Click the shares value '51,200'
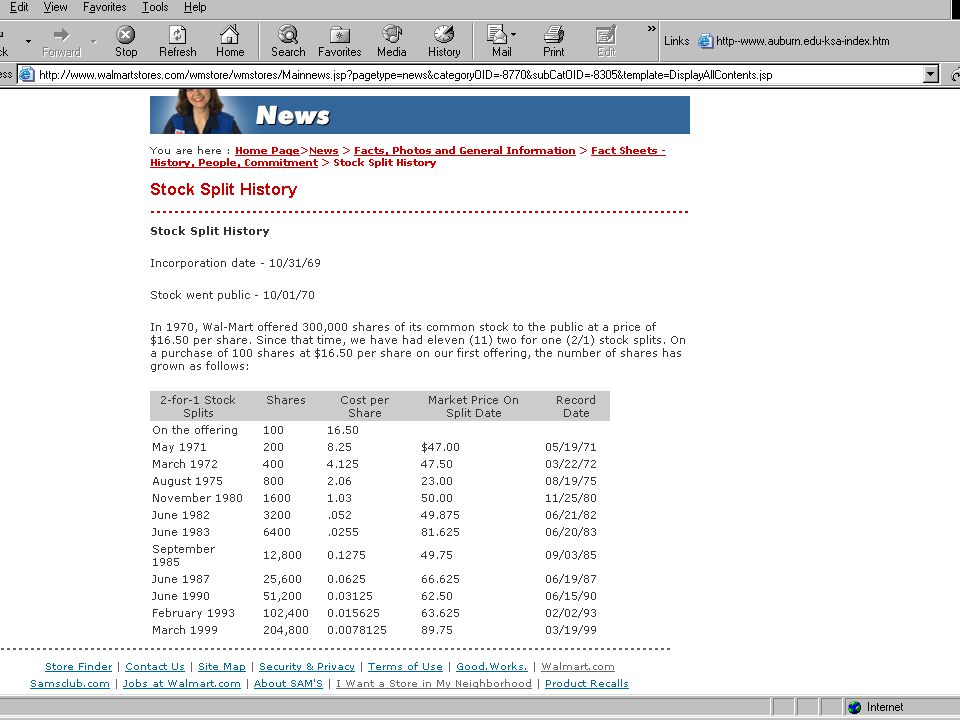 pyautogui.click(x=283, y=596)
